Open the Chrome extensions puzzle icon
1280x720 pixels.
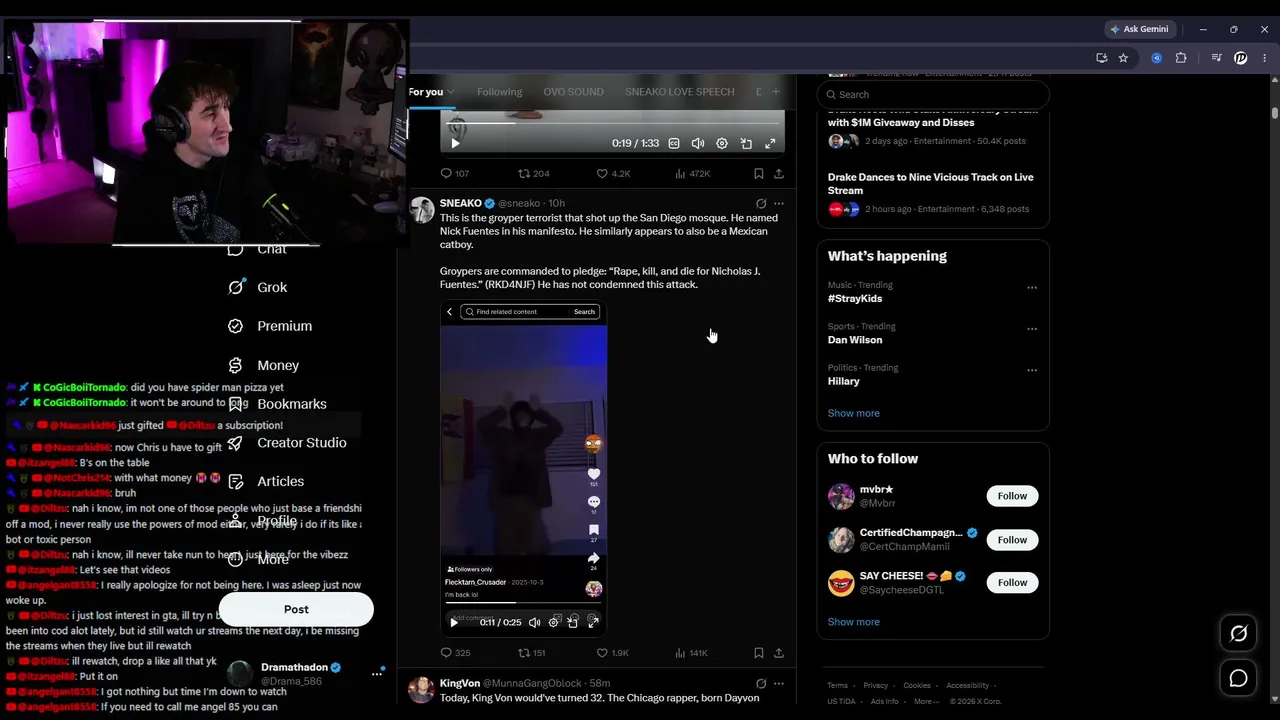coord(1181,58)
